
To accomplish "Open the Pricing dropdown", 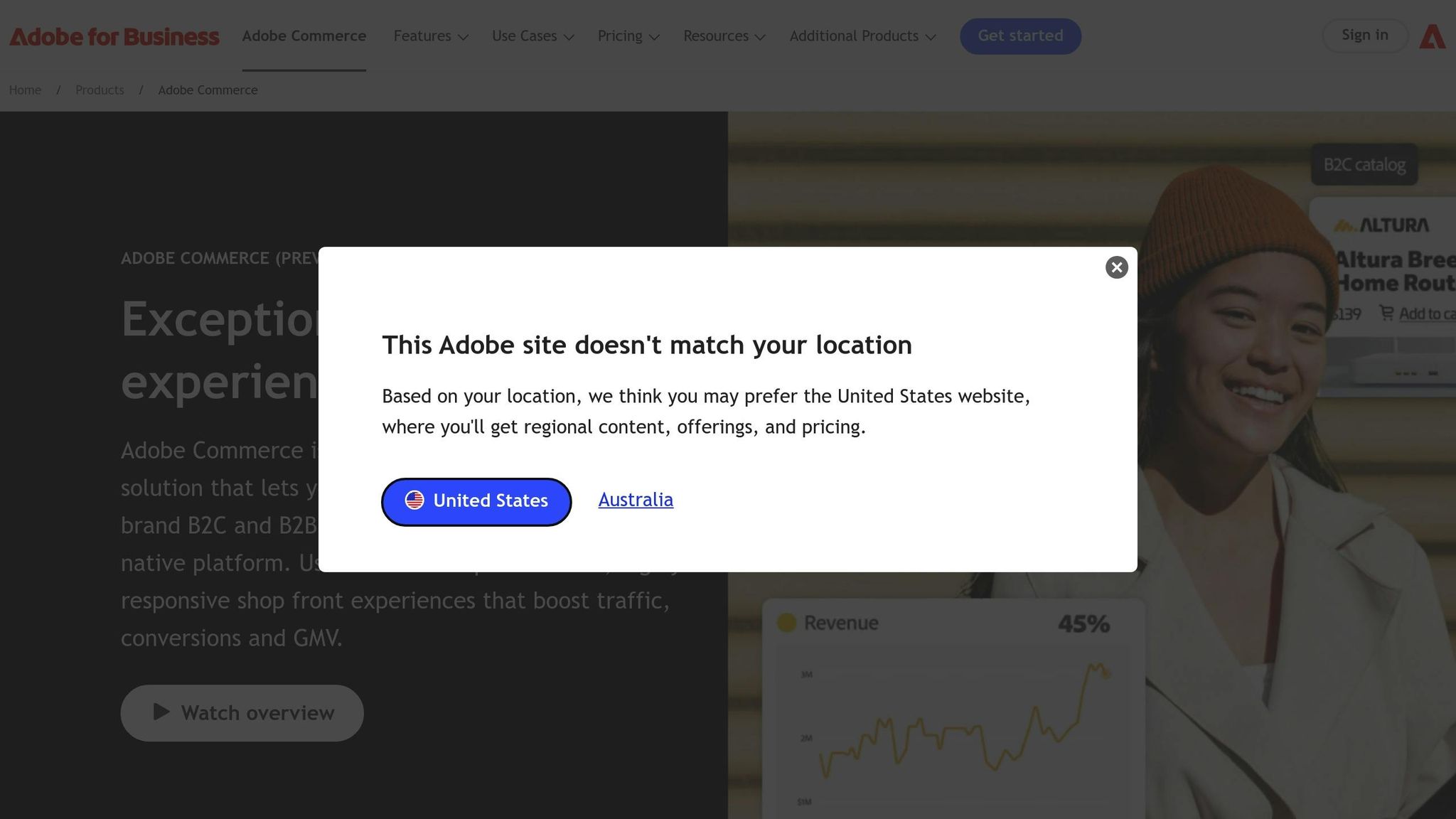I will (x=628, y=36).
